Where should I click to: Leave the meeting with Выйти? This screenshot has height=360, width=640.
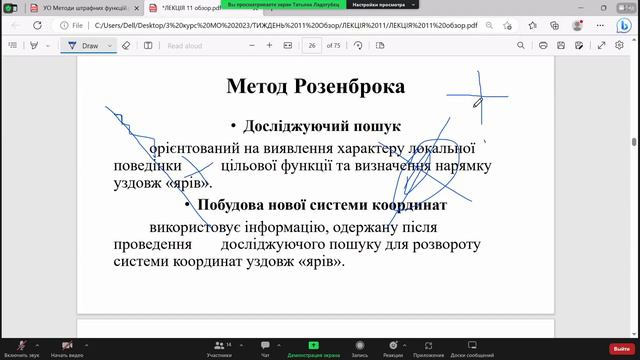622,349
